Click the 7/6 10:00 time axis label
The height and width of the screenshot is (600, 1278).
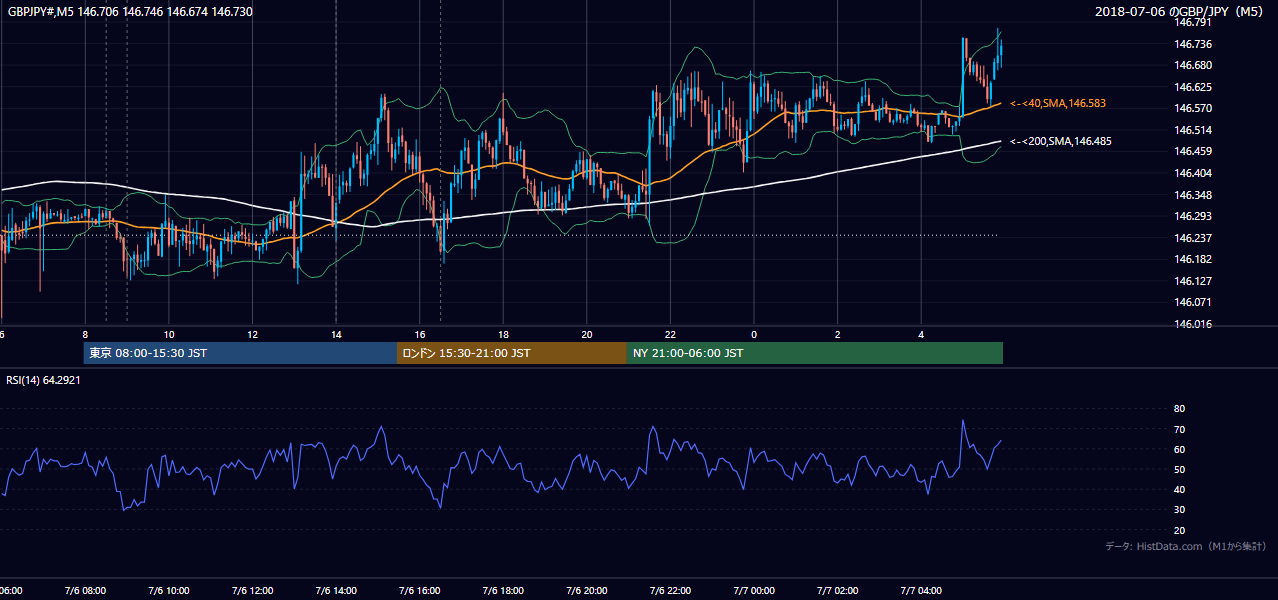tap(168, 590)
